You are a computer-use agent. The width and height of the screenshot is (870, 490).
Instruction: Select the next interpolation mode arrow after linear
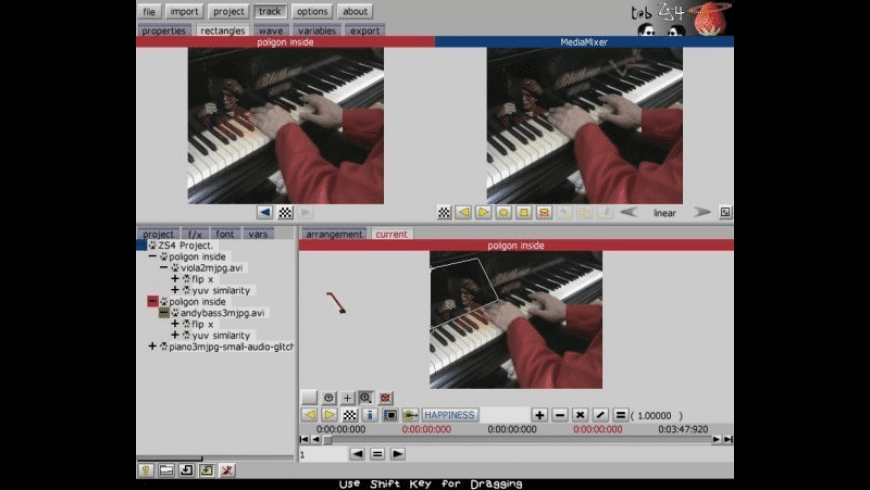[702, 212]
